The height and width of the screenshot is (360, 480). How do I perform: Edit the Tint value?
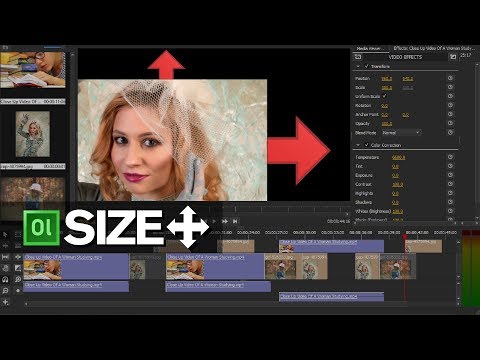click(x=395, y=166)
